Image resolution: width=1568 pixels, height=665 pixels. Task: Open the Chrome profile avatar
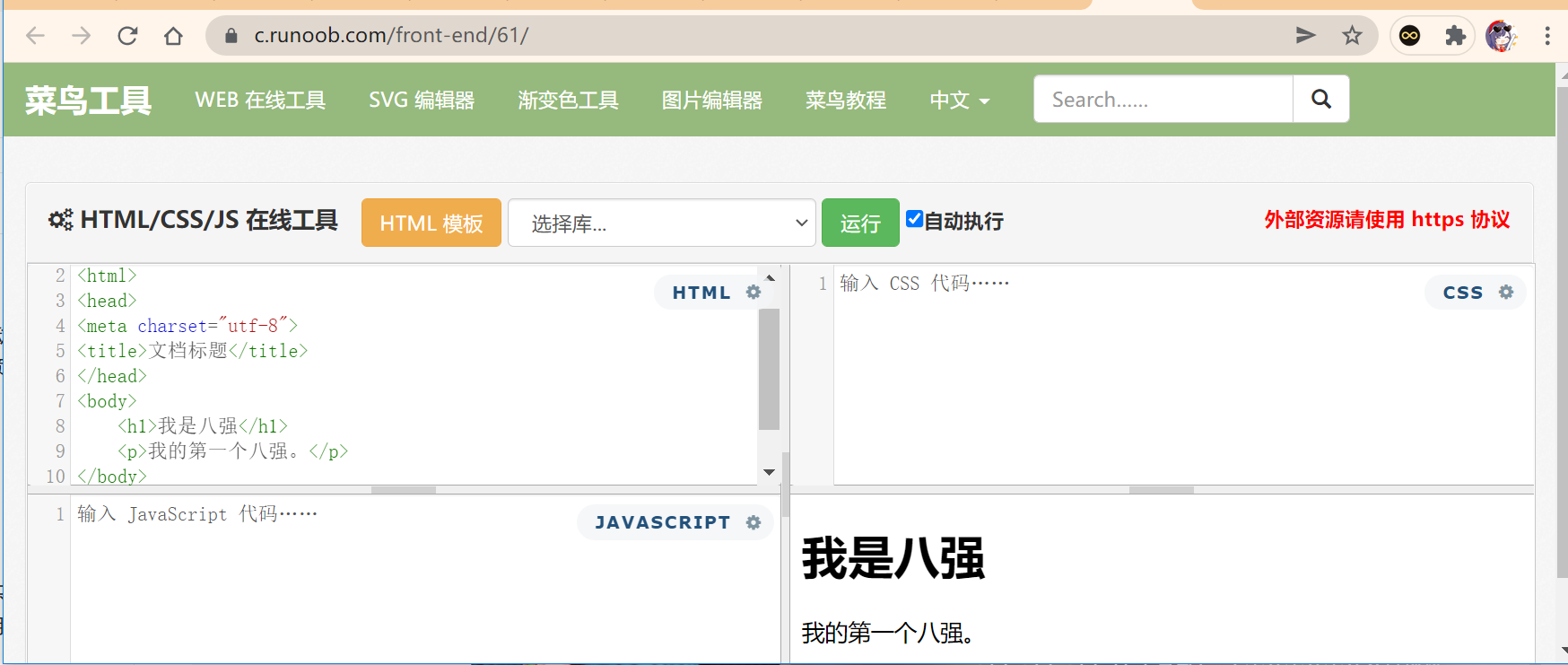(x=1501, y=36)
